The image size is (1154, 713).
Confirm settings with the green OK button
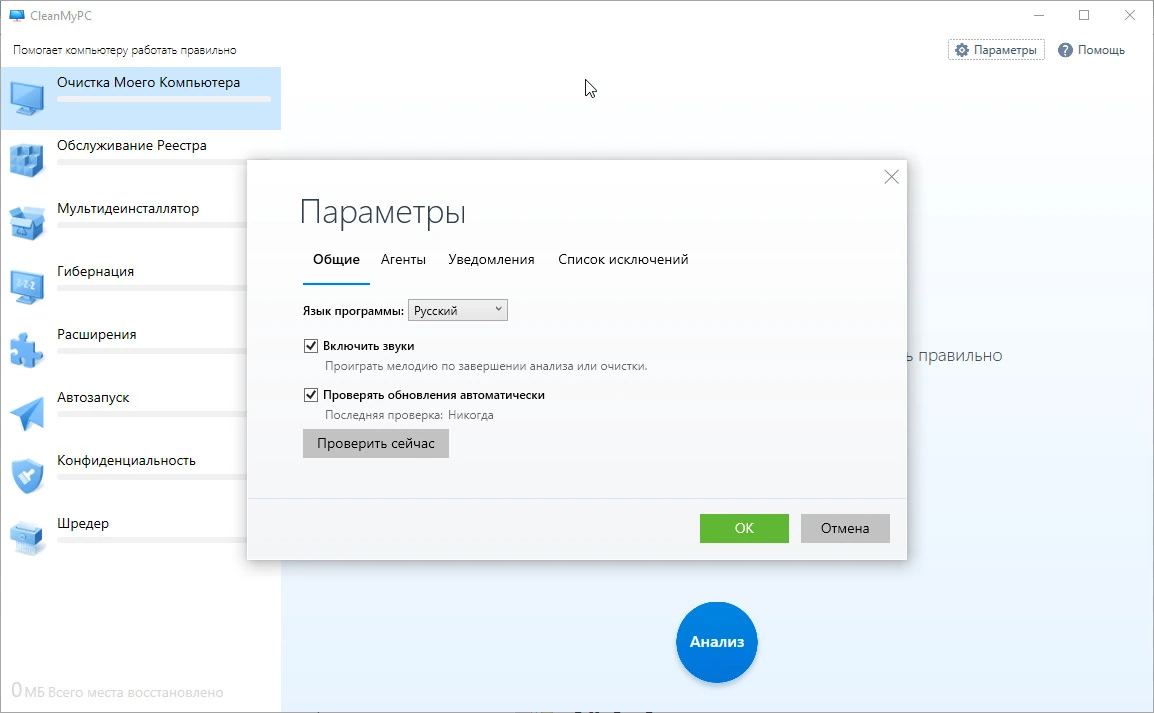point(744,528)
